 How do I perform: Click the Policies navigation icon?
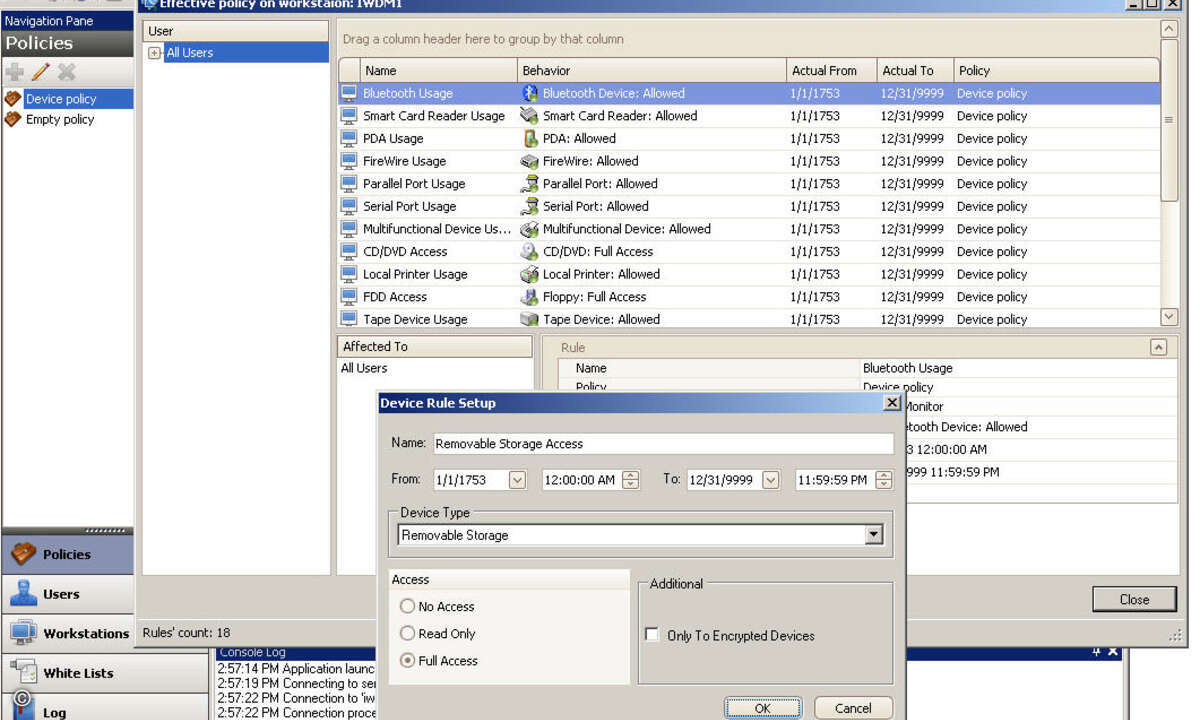tap(23, 554)
